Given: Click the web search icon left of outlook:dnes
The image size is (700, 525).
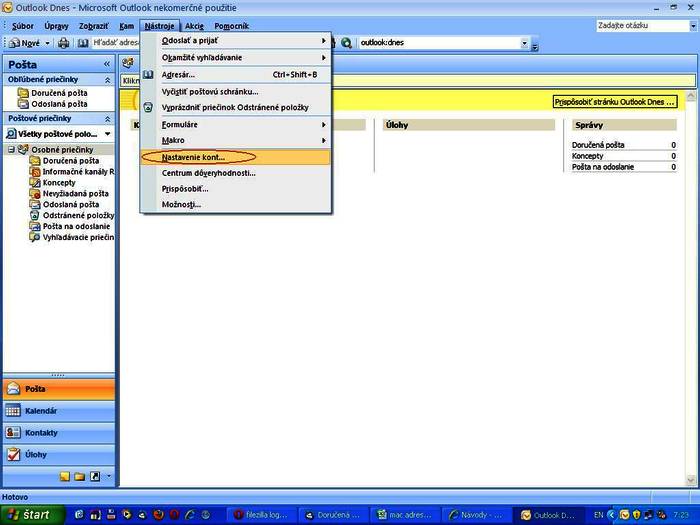Looking at the screenshot, I should (x=346, y=43).
